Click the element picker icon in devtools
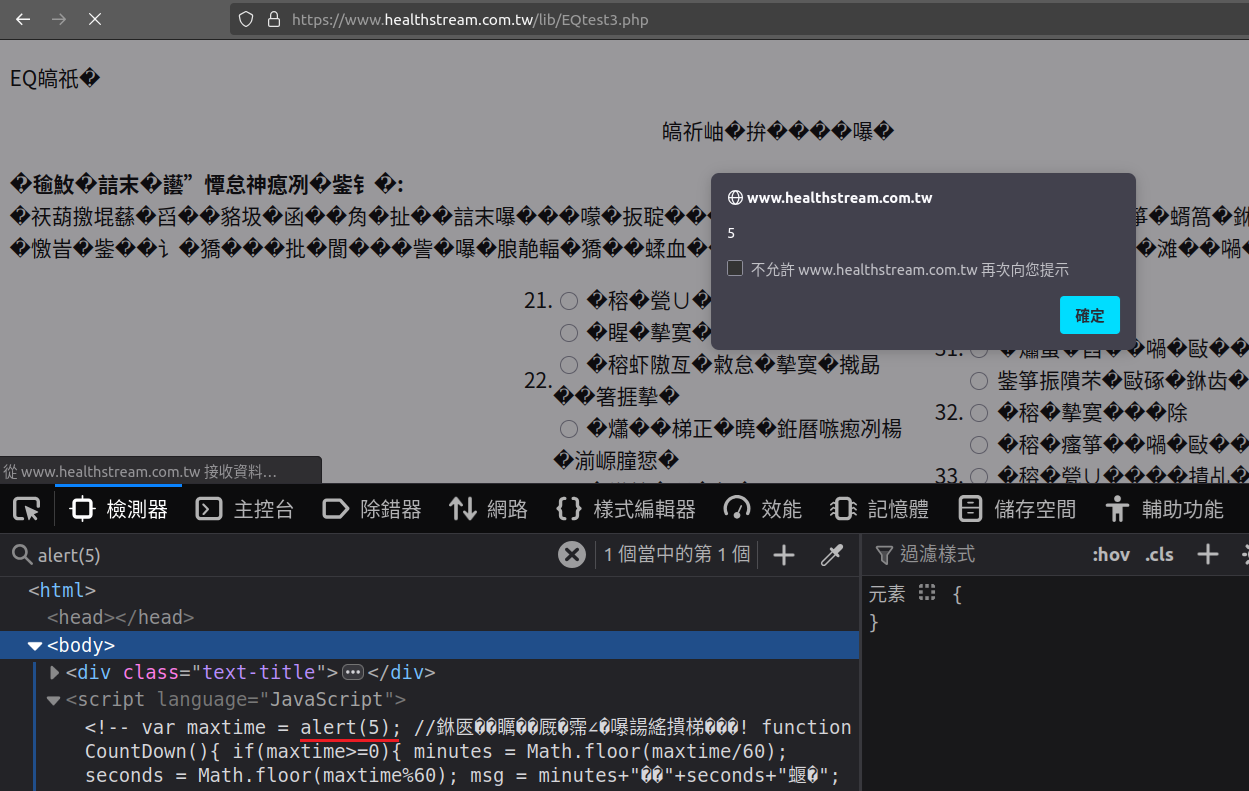Image resolution: width=1249 pixels, height=791 pixels. [27, 509]
